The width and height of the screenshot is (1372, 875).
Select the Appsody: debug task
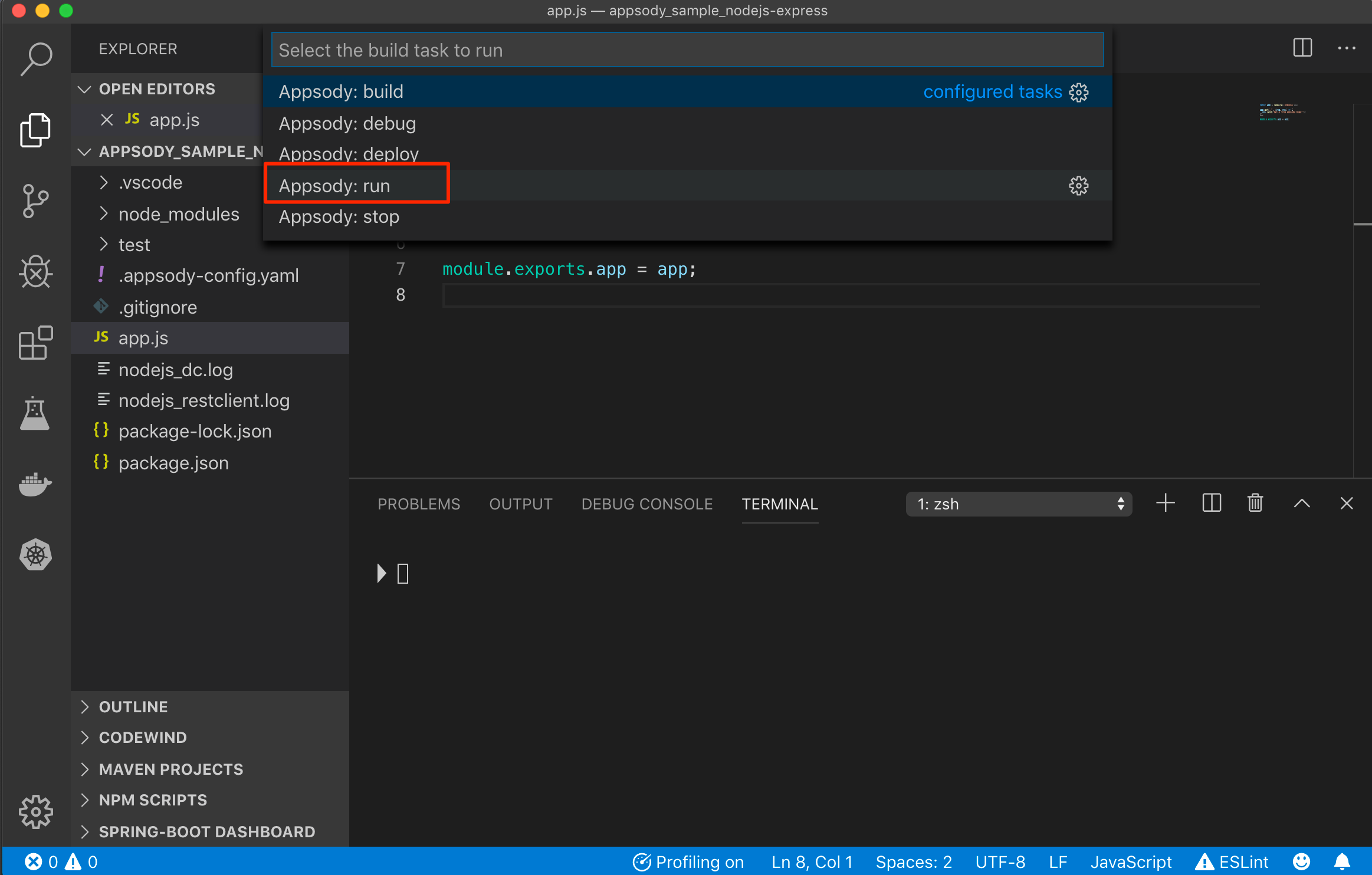pyautogui.click(x=688, y=123)
